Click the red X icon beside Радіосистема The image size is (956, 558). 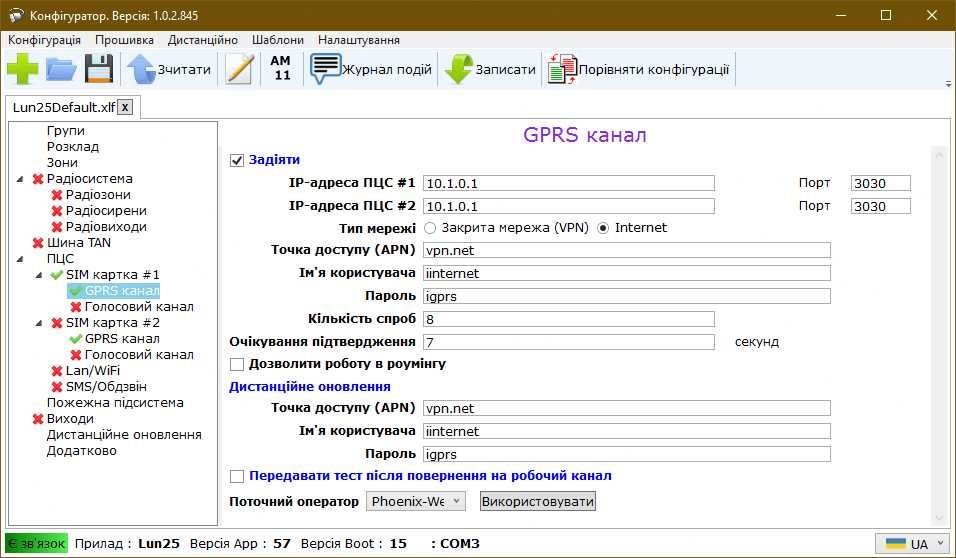tap(38, 179)
